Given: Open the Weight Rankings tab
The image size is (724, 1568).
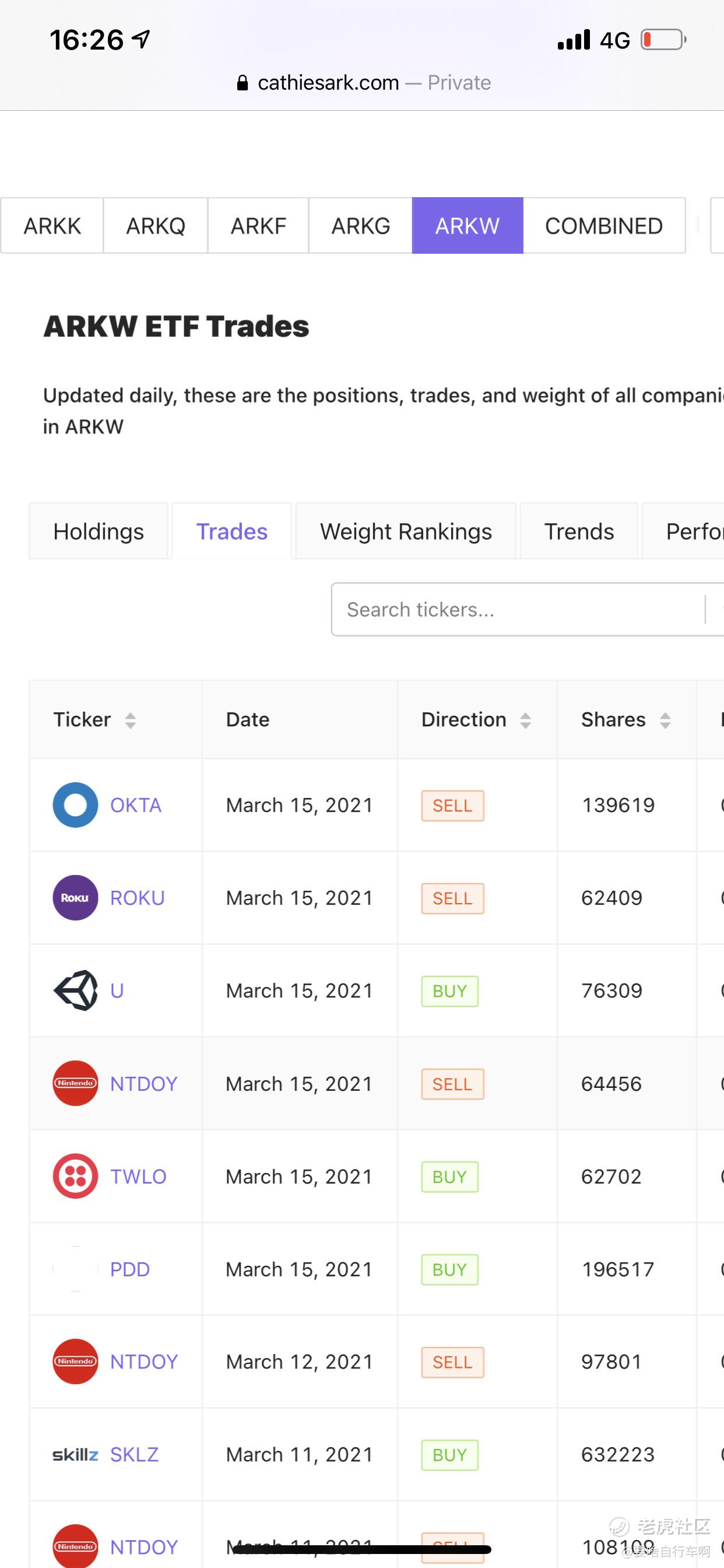Looking at the screenshot, I should 406,531.
